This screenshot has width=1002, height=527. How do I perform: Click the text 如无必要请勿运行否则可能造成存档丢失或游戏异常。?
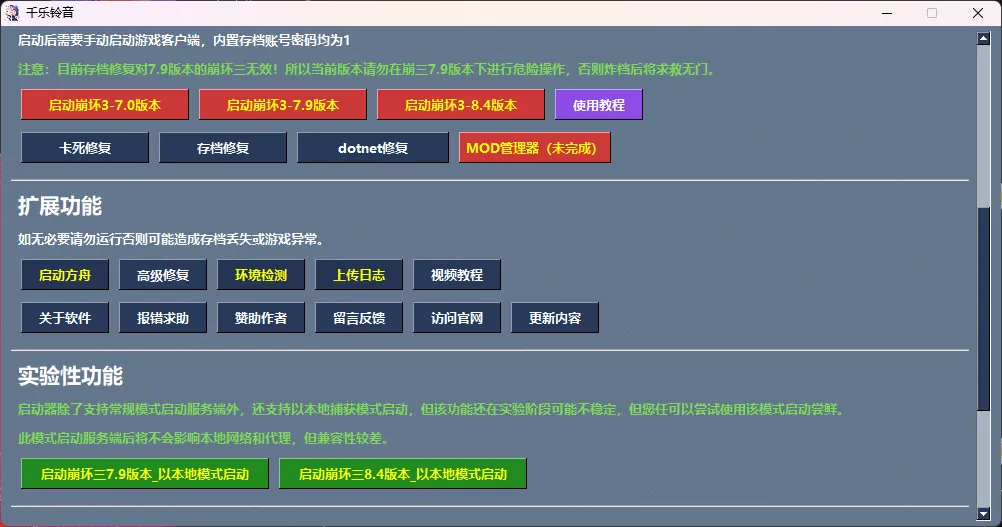(173, 239)
